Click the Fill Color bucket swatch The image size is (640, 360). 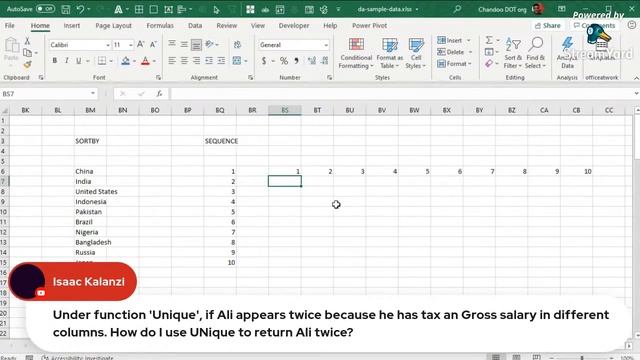(126, 61)
